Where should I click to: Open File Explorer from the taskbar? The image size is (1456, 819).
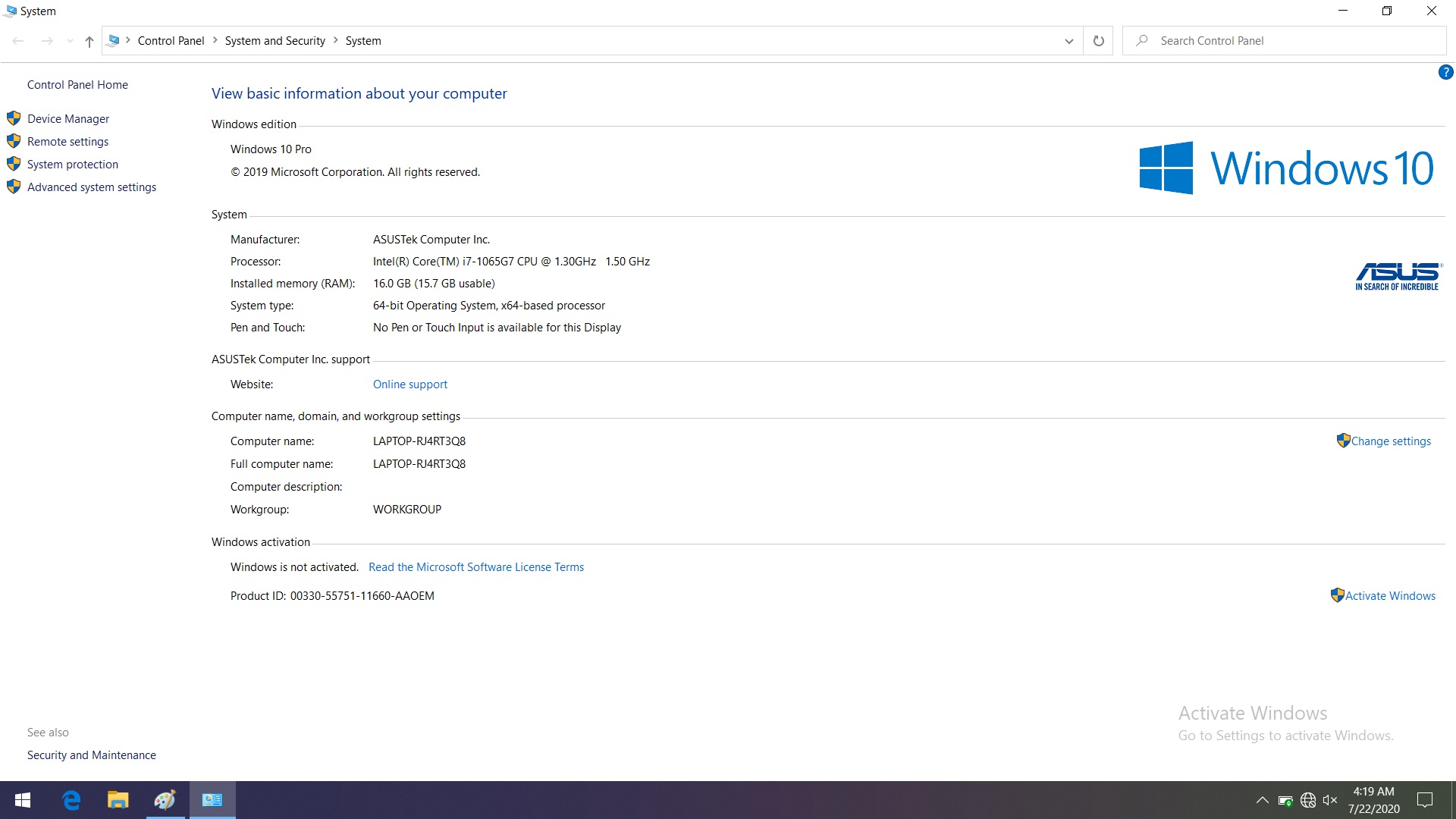(118, 800)
